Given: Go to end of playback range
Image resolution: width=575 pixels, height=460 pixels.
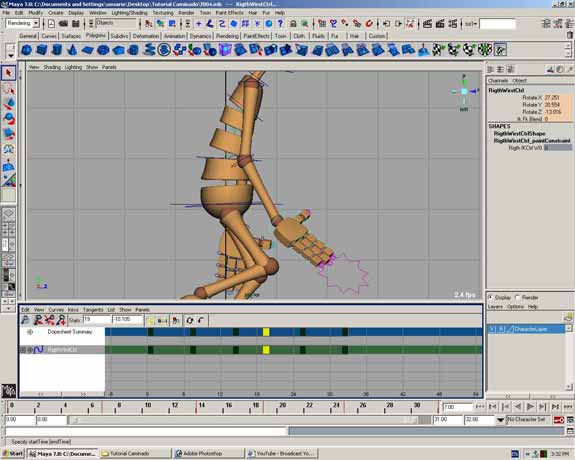Looking at the screenshot, I should 568,406.
